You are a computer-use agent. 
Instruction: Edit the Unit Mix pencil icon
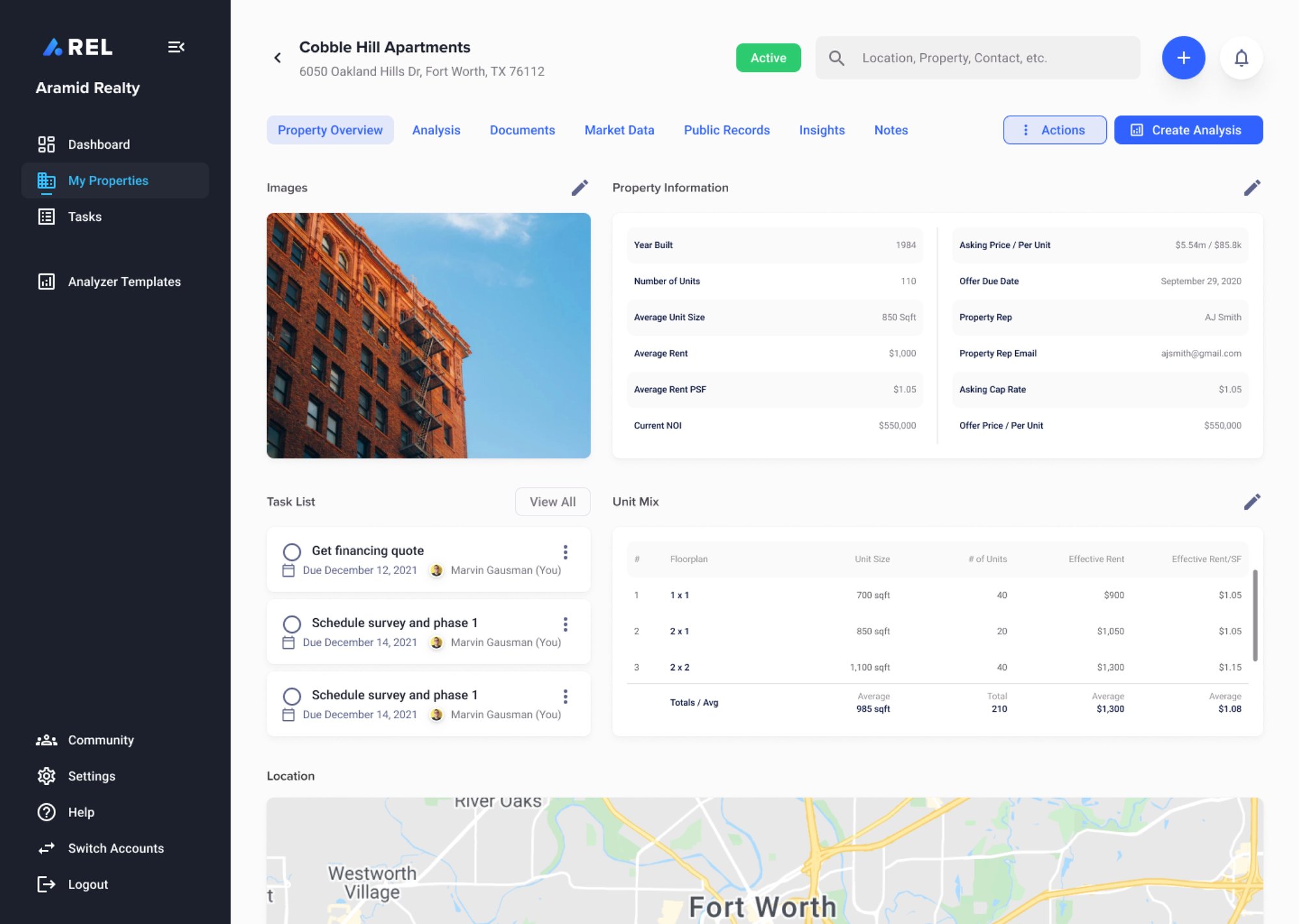[x=1252, y=501]
